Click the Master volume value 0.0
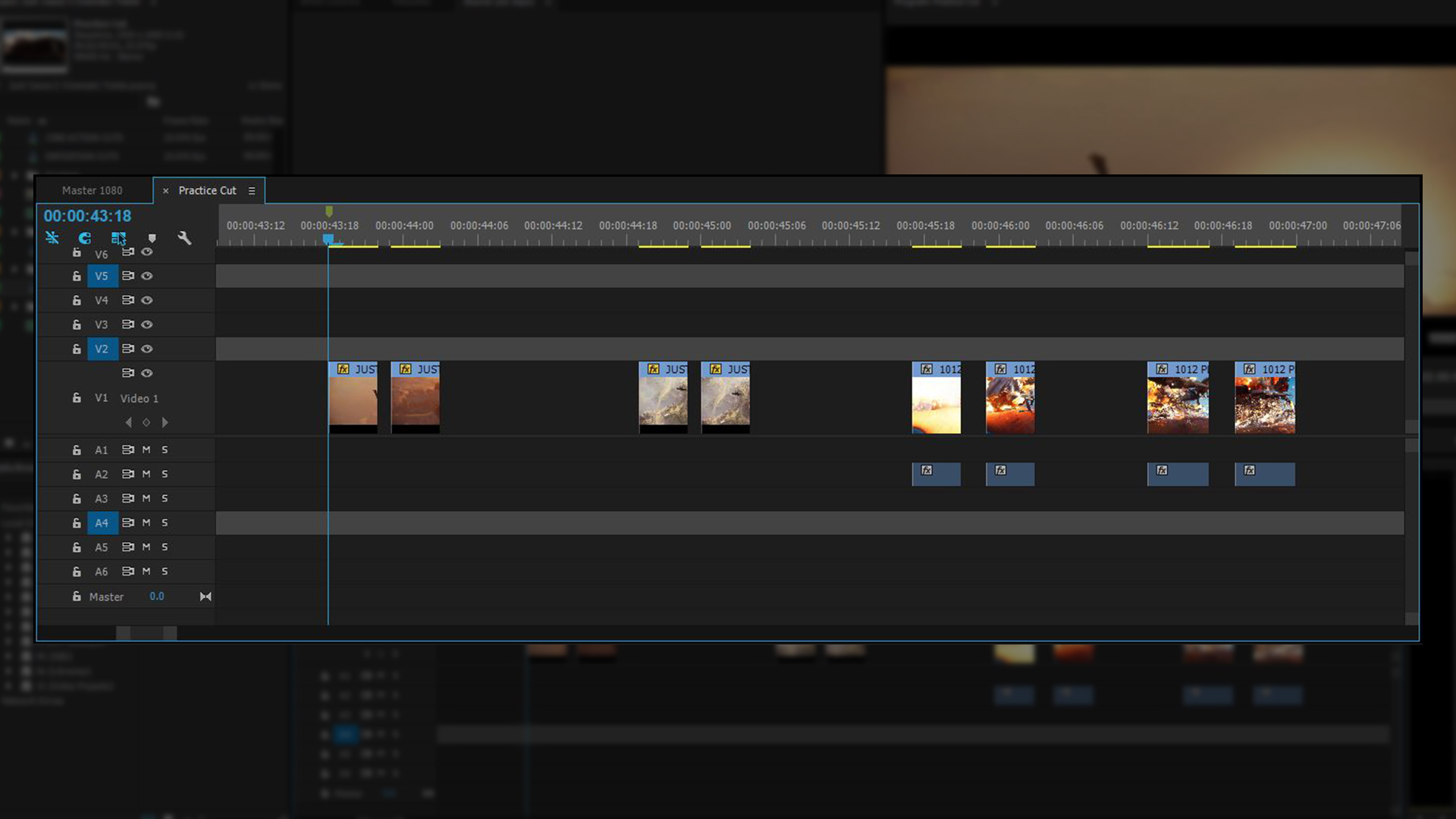The width and height of the screenshot is (1456, 819). coord(156,597)
